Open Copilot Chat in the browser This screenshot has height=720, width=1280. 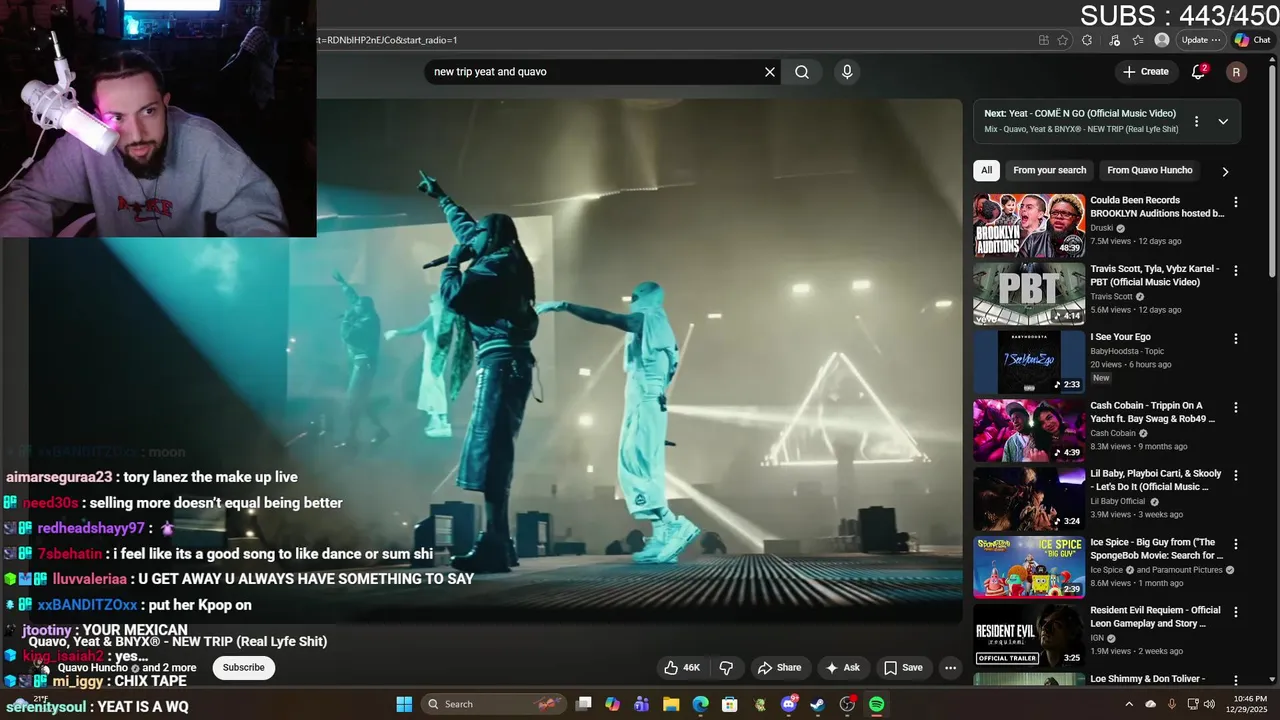pos(1252,40)
